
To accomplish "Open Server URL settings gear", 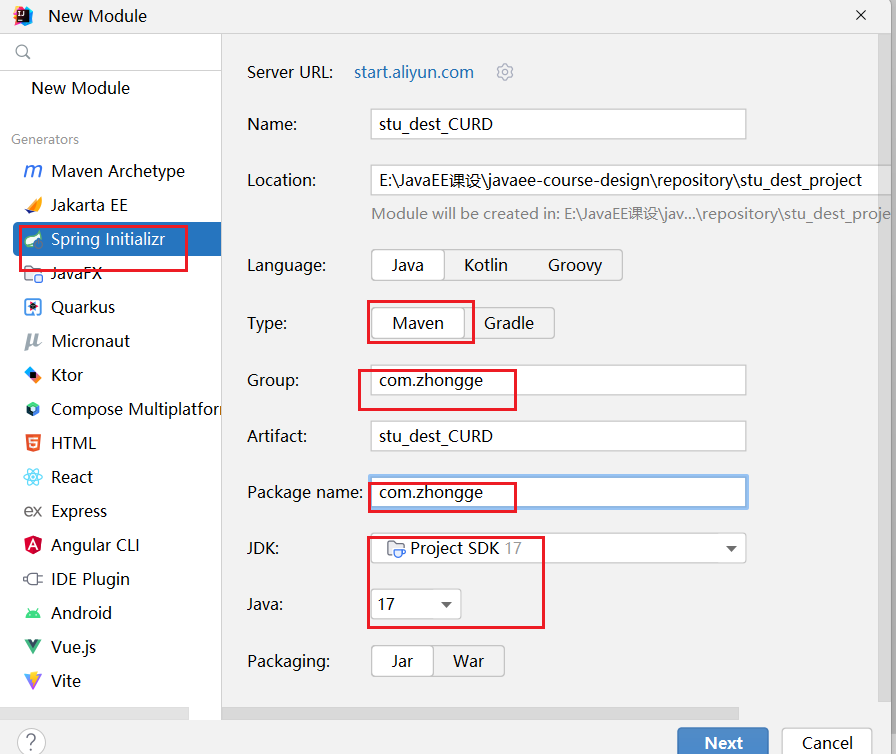I will 505,72.
